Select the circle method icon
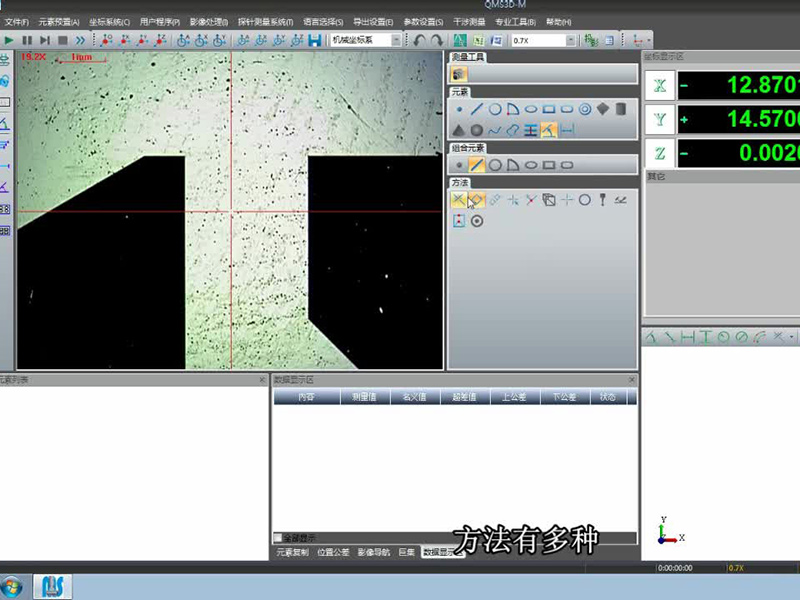The width and height of the screenshot is (800, 600). [585, 200]
